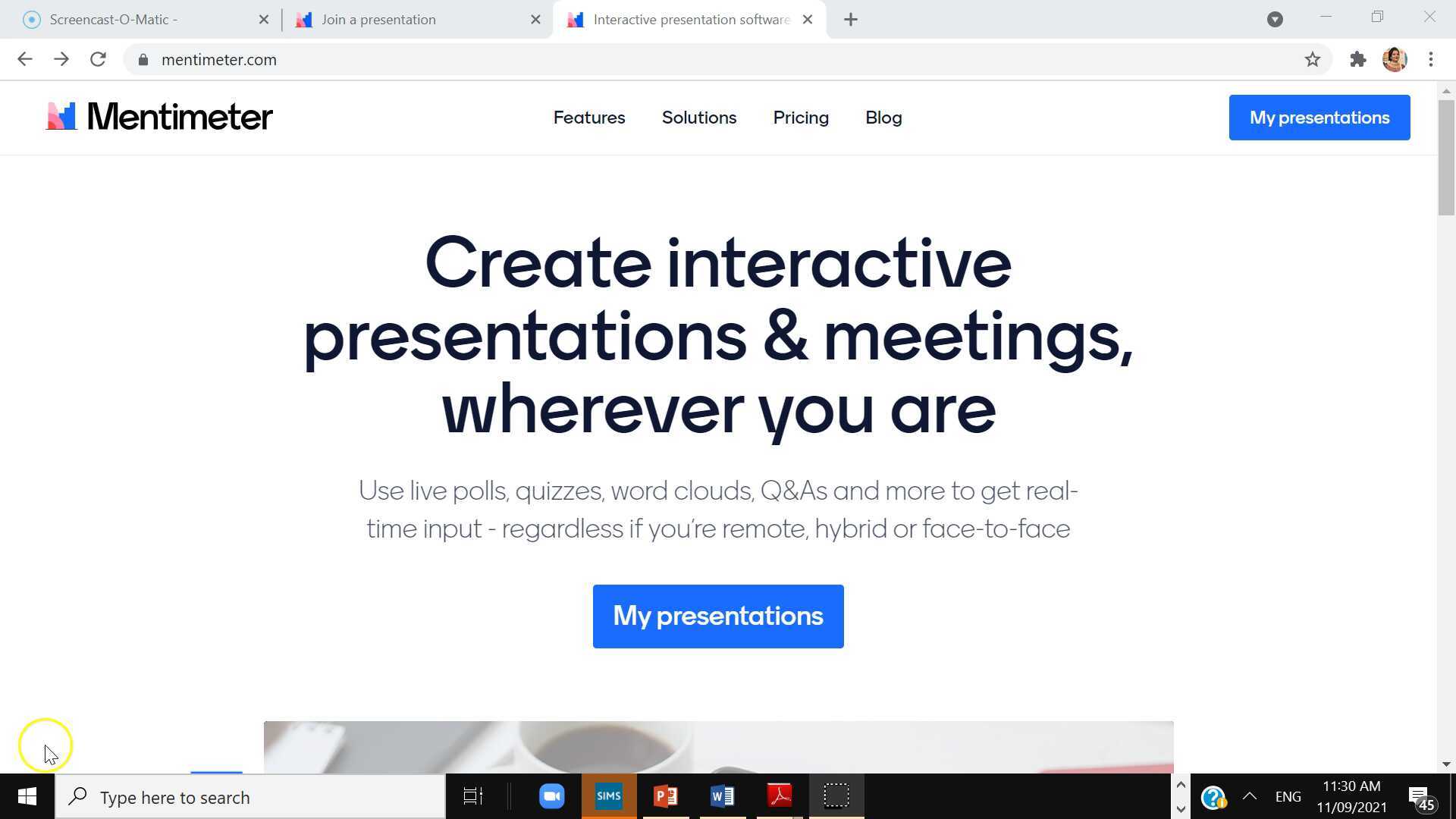Click the coffee cup hero image
Screen dimensions: 1456x819
tap(718, 747)
